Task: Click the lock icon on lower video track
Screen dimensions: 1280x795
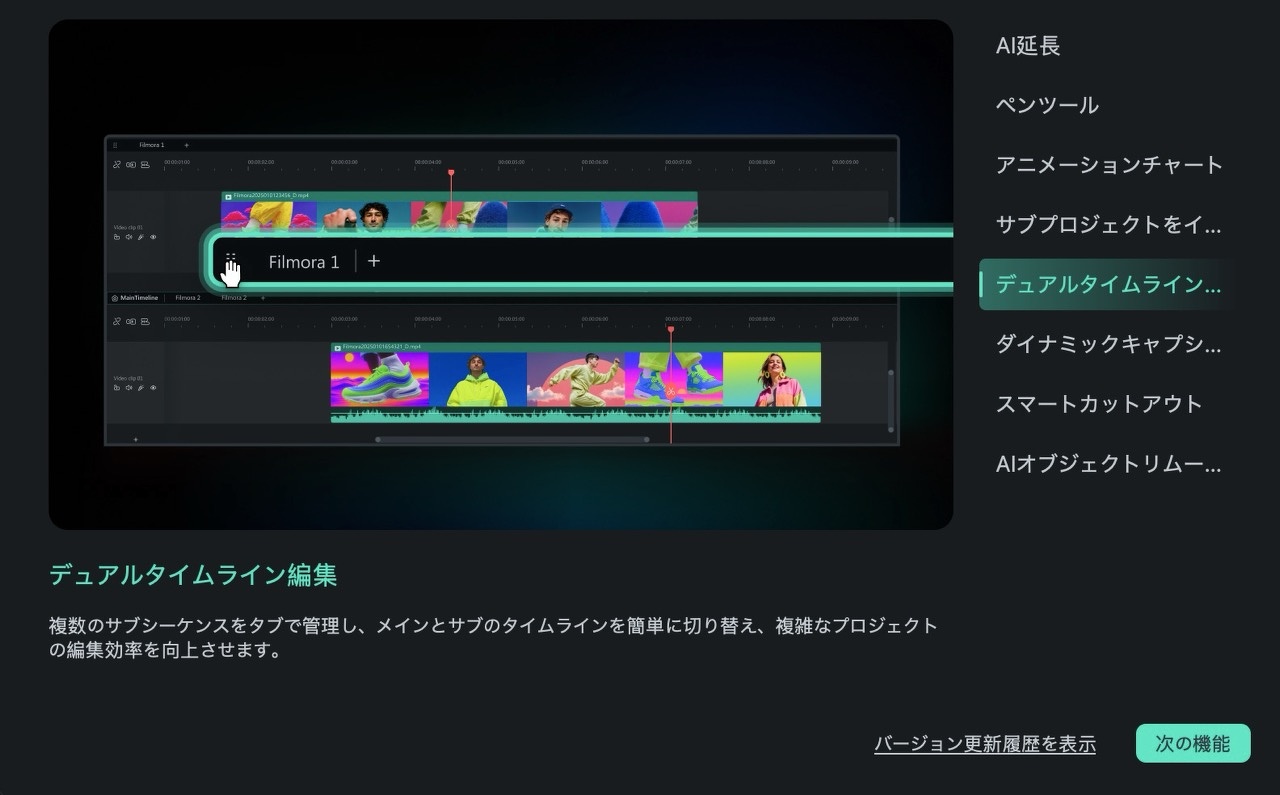Action: [x=117, y=388]
